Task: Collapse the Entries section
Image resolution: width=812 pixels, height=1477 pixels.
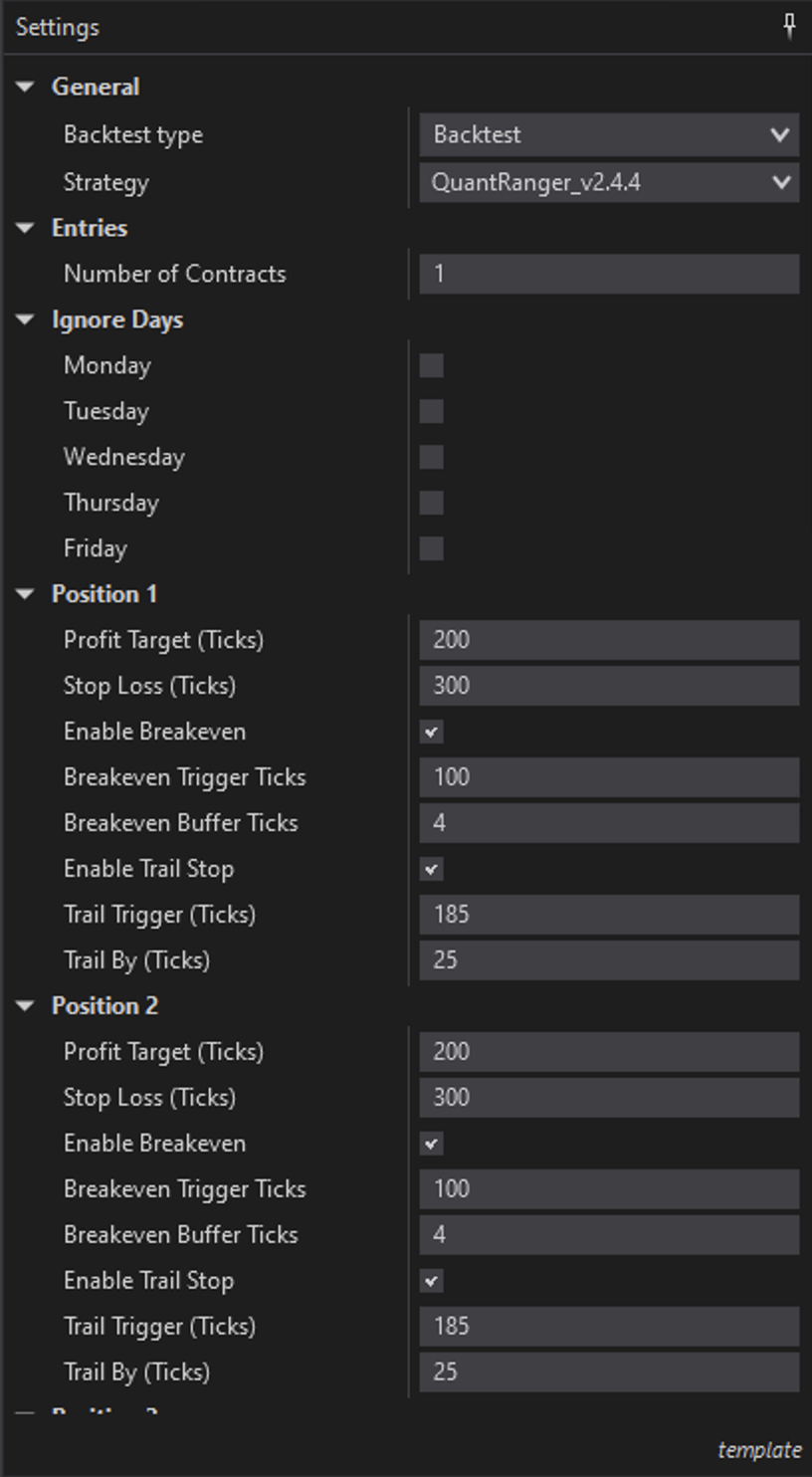Action: click(x=26, y=229)
